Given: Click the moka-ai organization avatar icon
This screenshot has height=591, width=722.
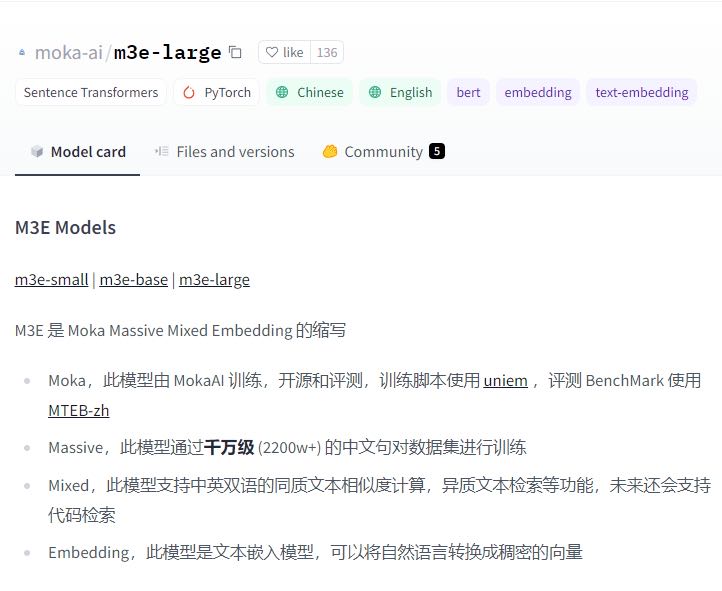Looking at the screenshot, I should coord(22,53).
